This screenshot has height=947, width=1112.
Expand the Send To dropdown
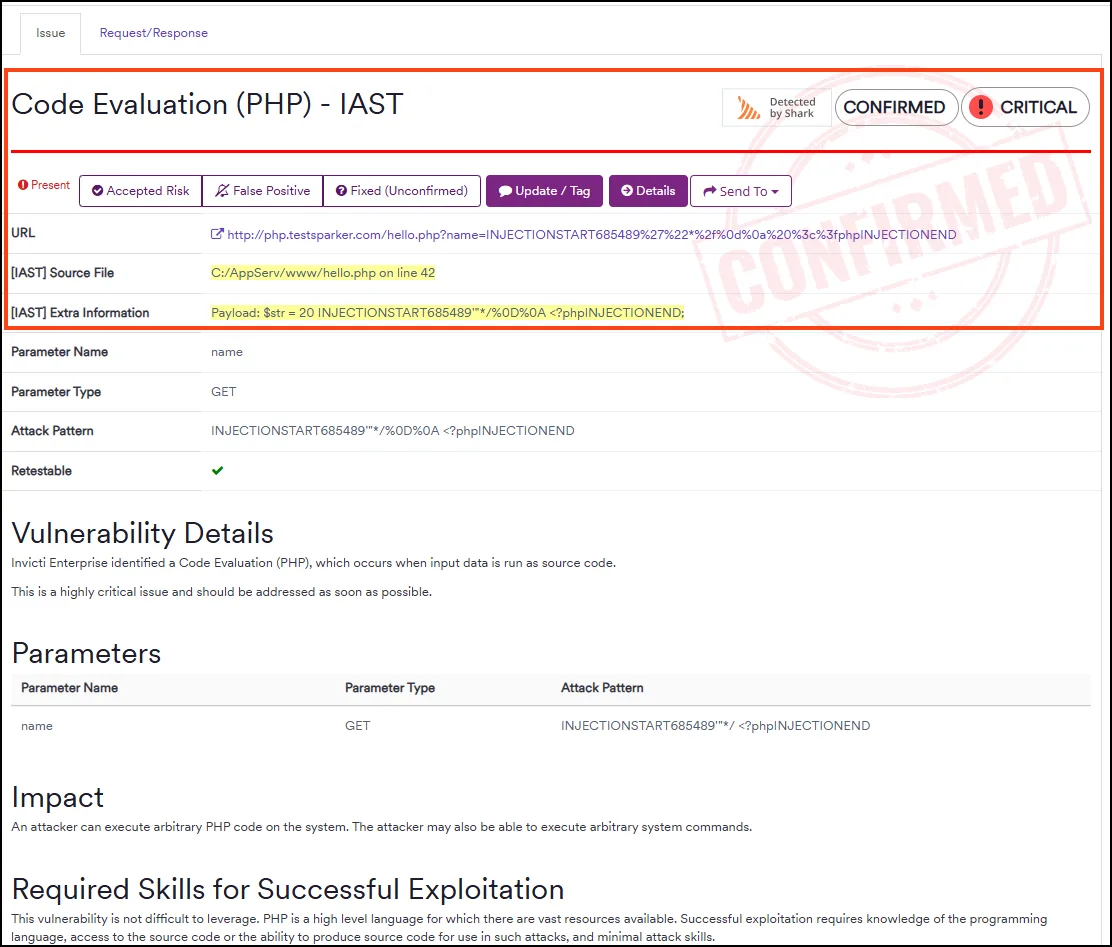pos(741,190)
